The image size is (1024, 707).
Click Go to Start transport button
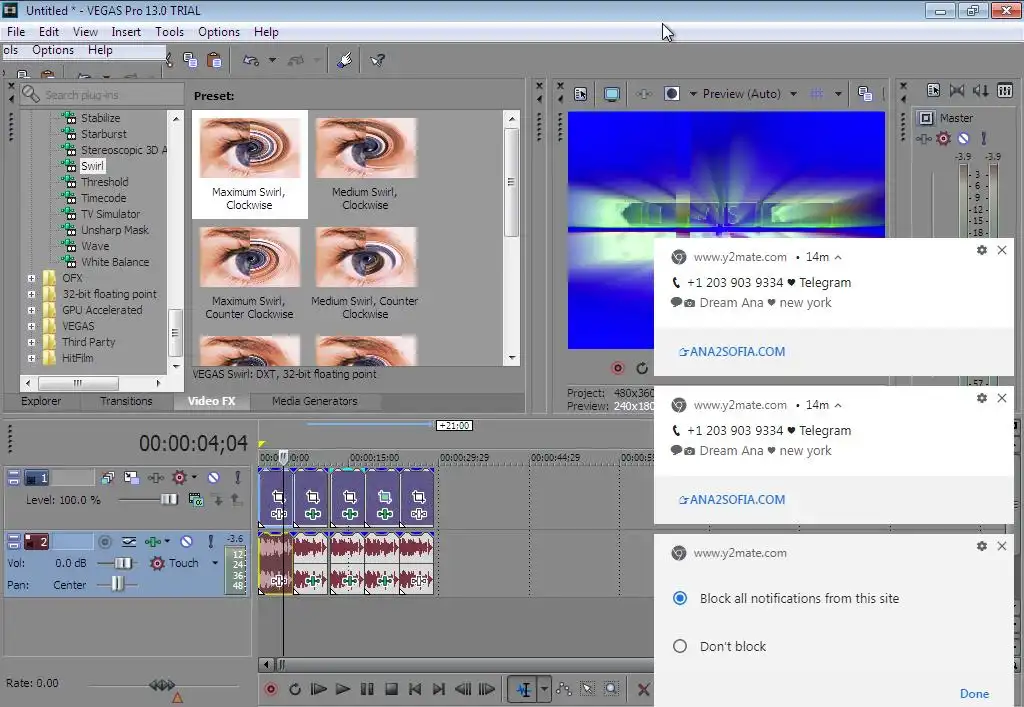tap(415, 689)
